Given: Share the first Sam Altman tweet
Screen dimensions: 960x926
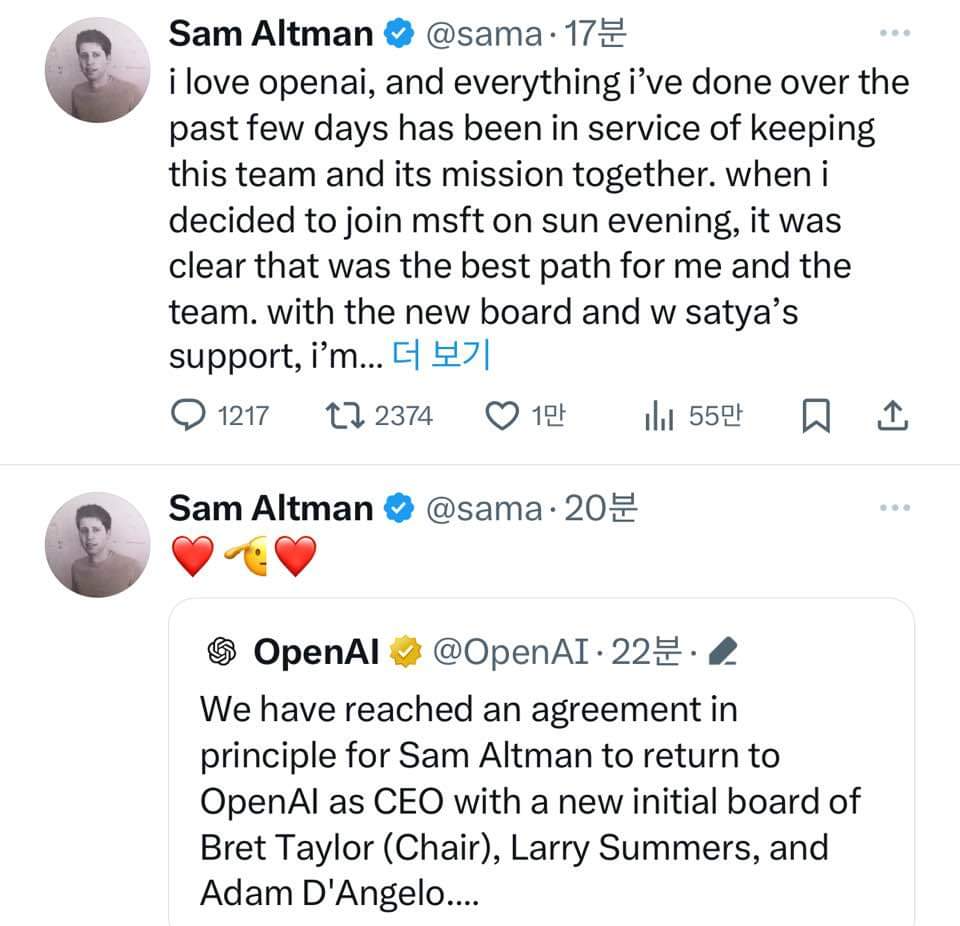Looking at the screenshot, I should click(x=891, y=416).
